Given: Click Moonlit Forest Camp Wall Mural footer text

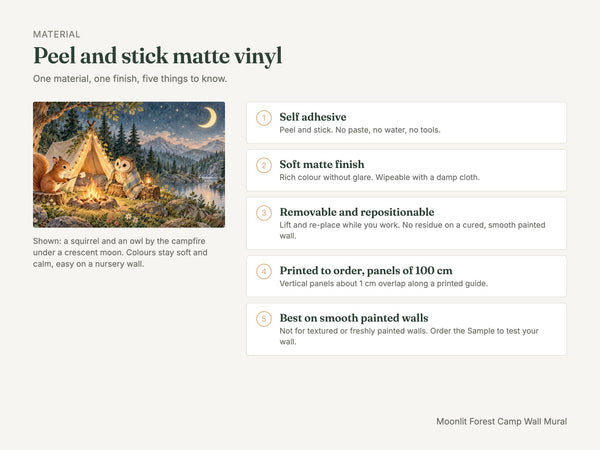Looking at the screenshot, I should (502, 421).
